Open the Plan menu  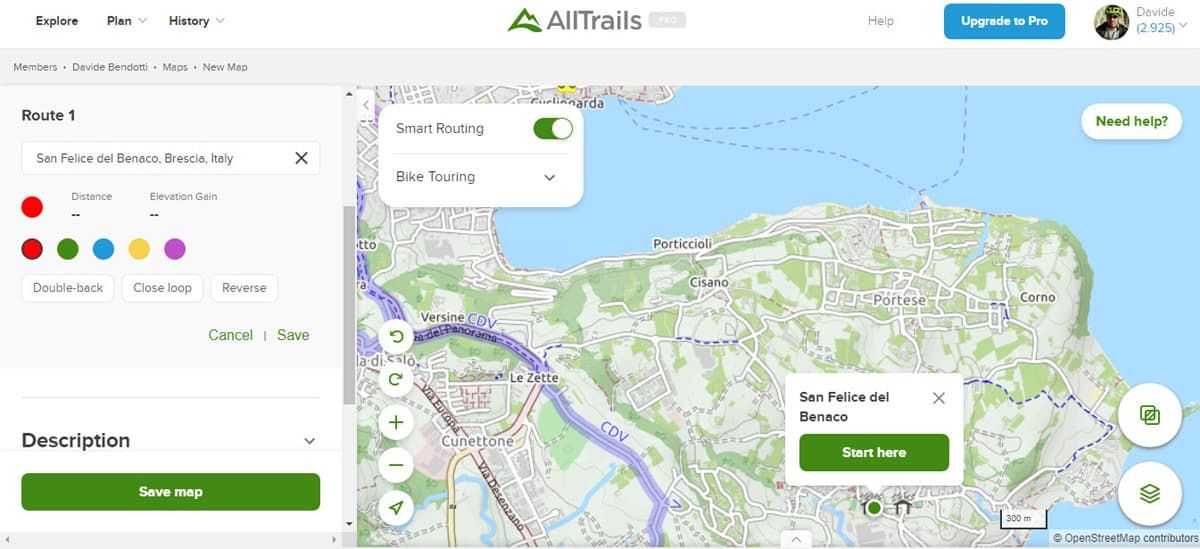coord(126,21)
